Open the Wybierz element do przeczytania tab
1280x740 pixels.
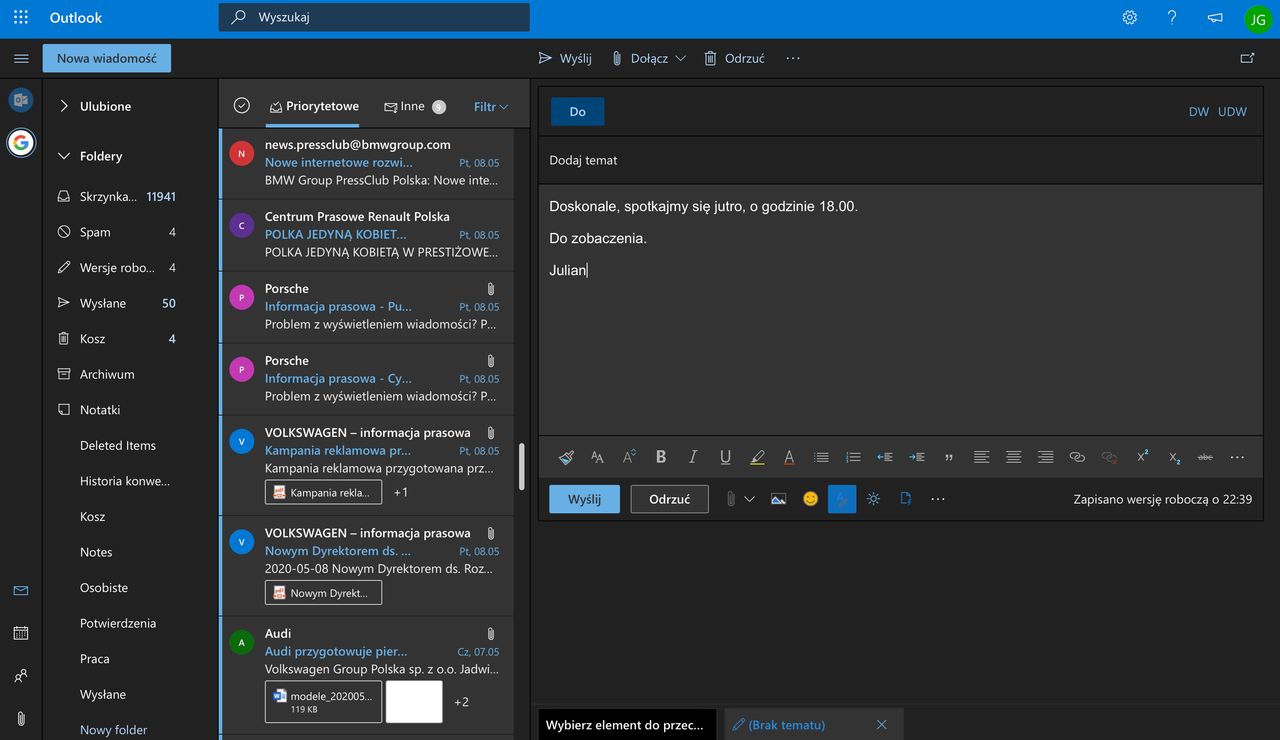pos(628,725)
